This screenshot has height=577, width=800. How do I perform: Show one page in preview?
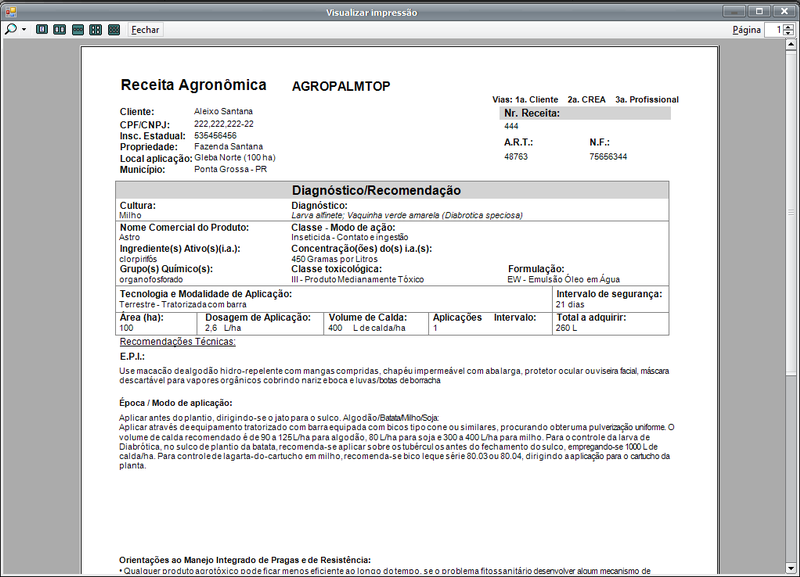(x=42, y=30)
